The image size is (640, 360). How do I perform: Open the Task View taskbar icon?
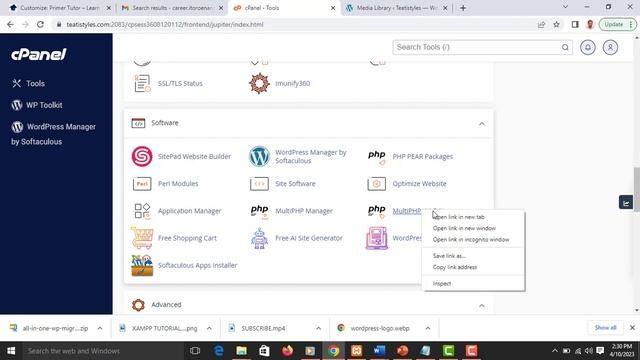tap(195, 351)
